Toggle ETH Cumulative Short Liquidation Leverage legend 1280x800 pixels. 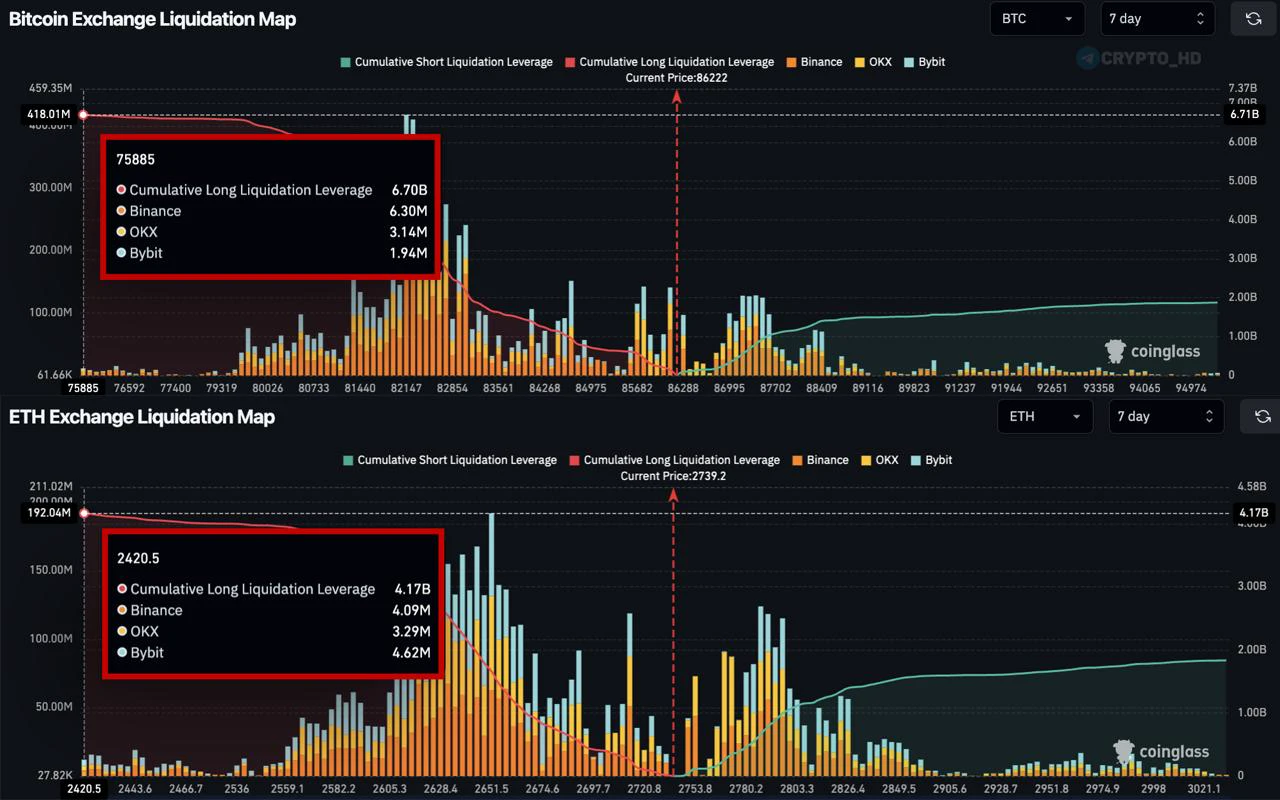[449, 460]
